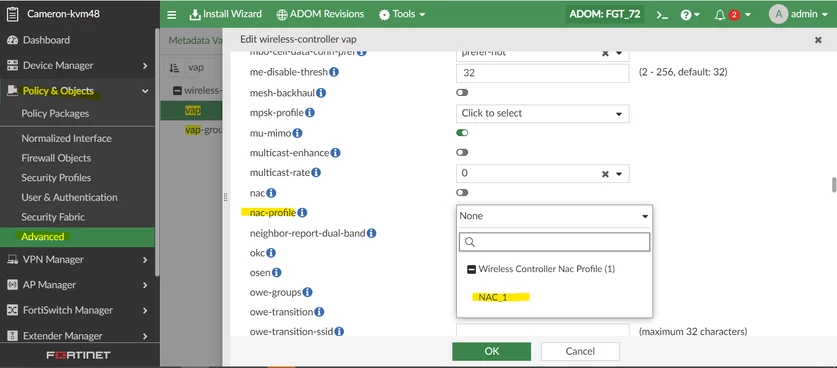Click the Cancel button
The height and width of the screenshot is (368, 837).
(x=580, y=351)
